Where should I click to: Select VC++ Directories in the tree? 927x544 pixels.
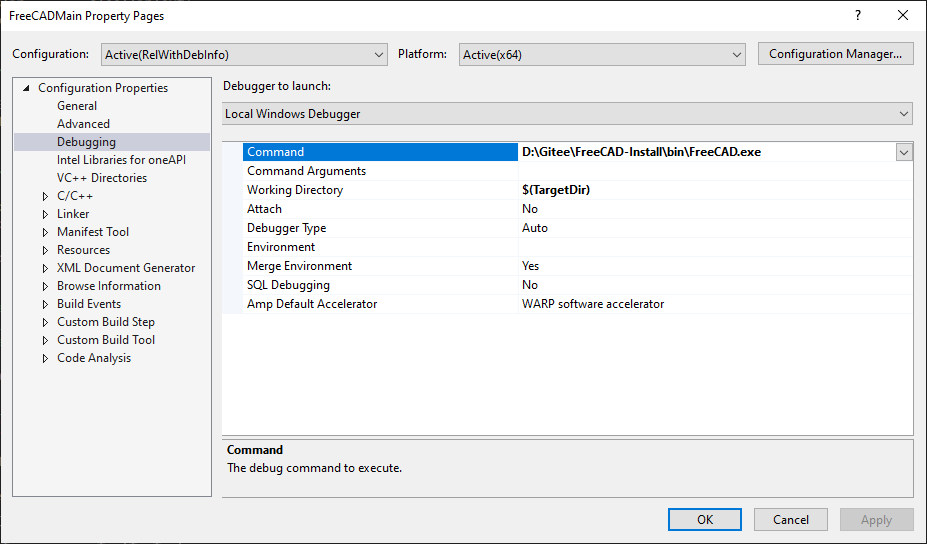pyautogui.click(x=101, y=178)
